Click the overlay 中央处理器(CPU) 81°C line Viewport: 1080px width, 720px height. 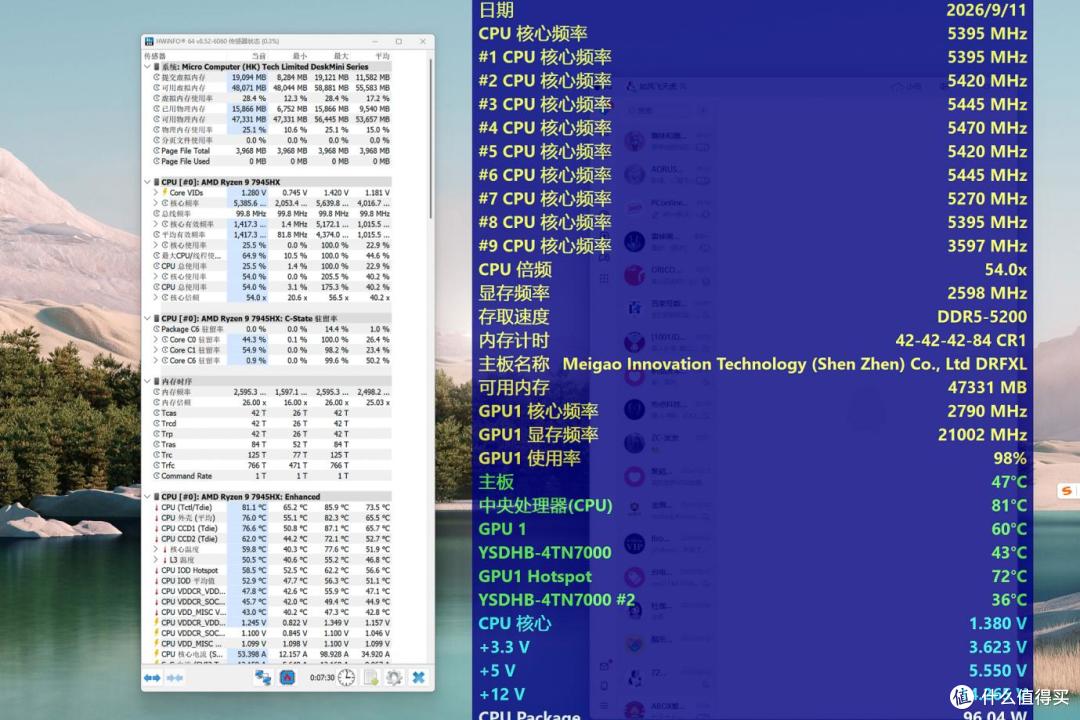tap(753, 505)
